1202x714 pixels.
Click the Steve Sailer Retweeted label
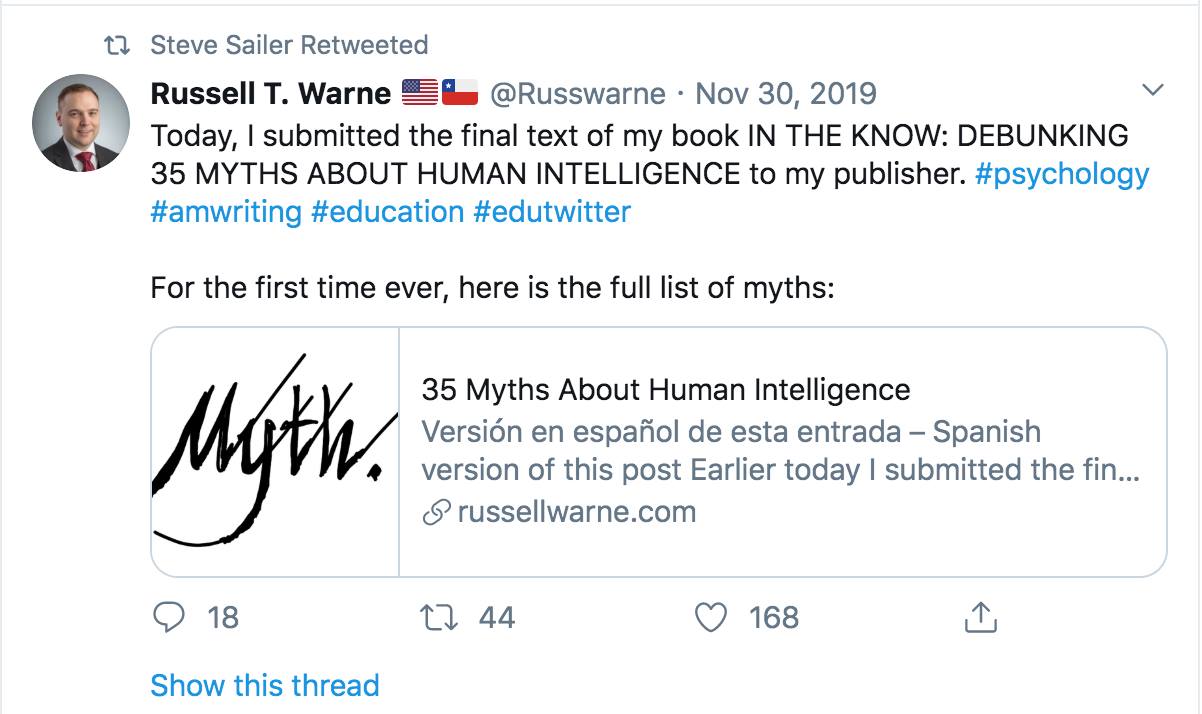pos(288,44)
